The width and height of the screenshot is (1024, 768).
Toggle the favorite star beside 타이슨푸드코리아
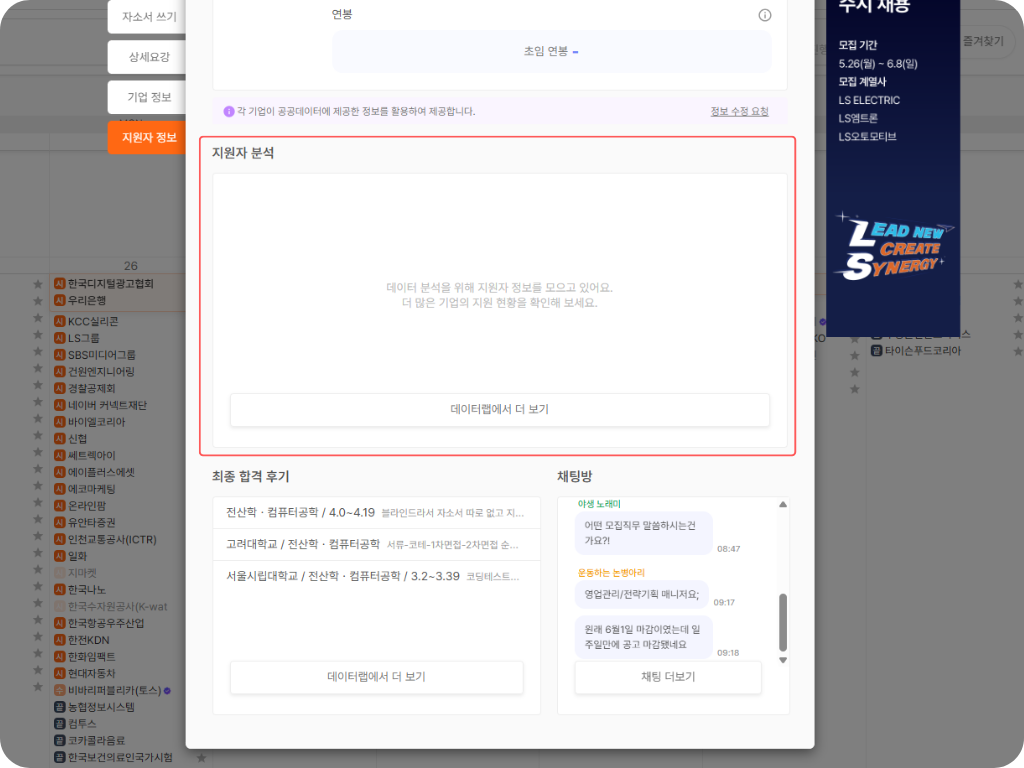click(855, 352)
